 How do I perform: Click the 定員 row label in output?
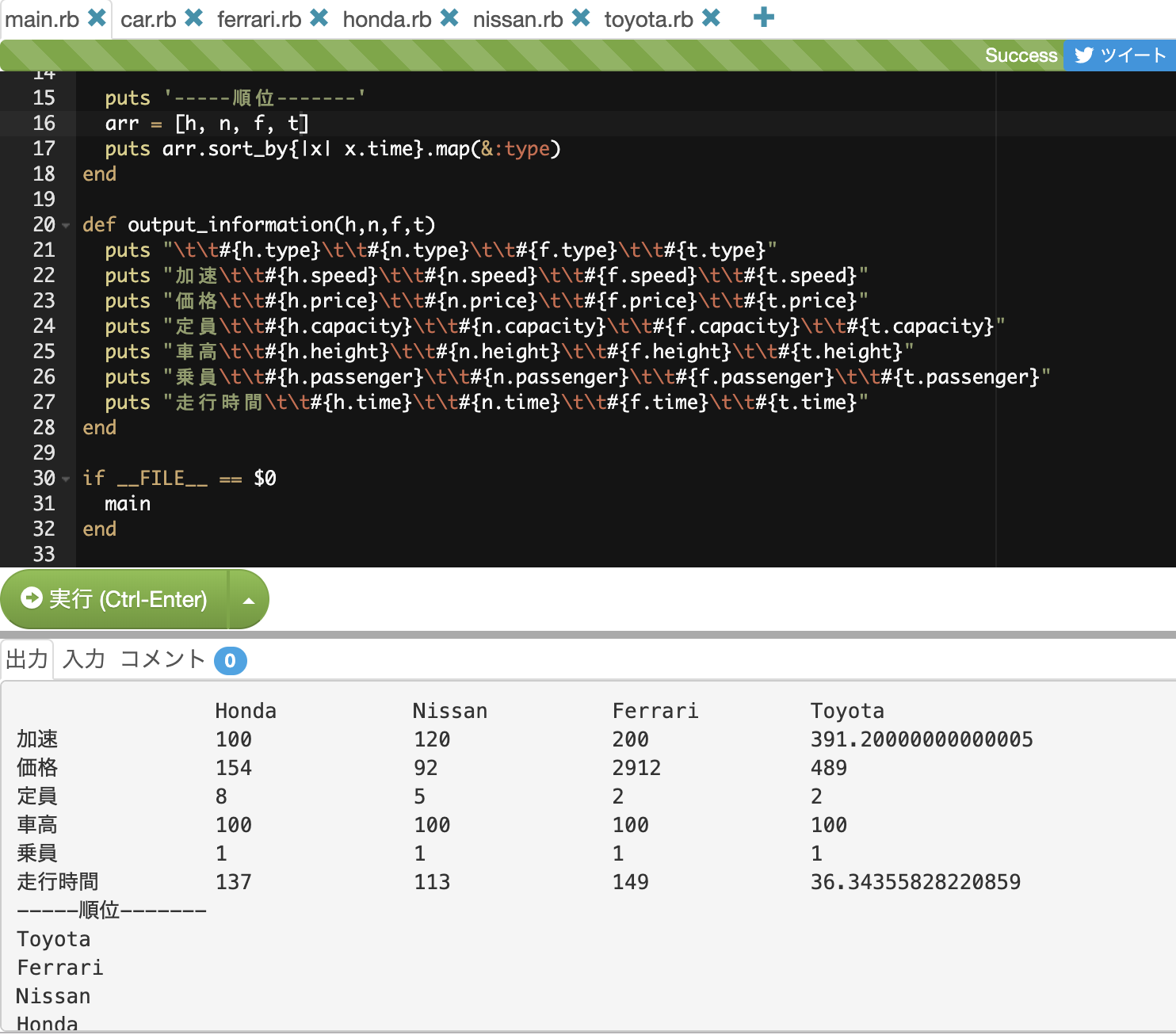pyautogui.click(x=37, y=796)
